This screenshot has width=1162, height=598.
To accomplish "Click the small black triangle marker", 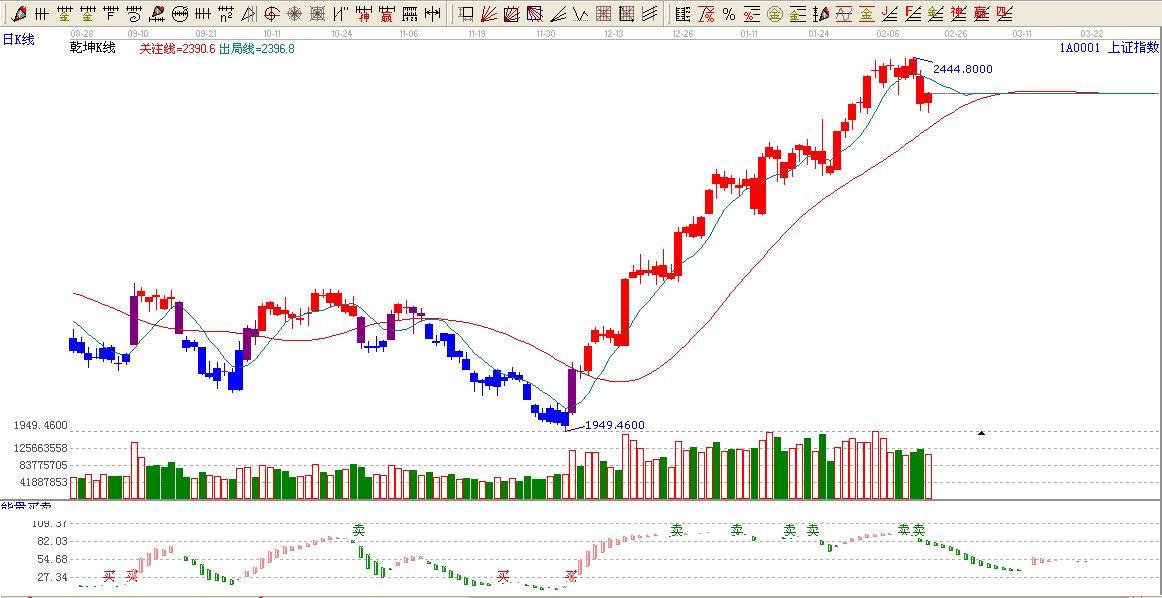I will pyautogui.click(x=981, y=433).
